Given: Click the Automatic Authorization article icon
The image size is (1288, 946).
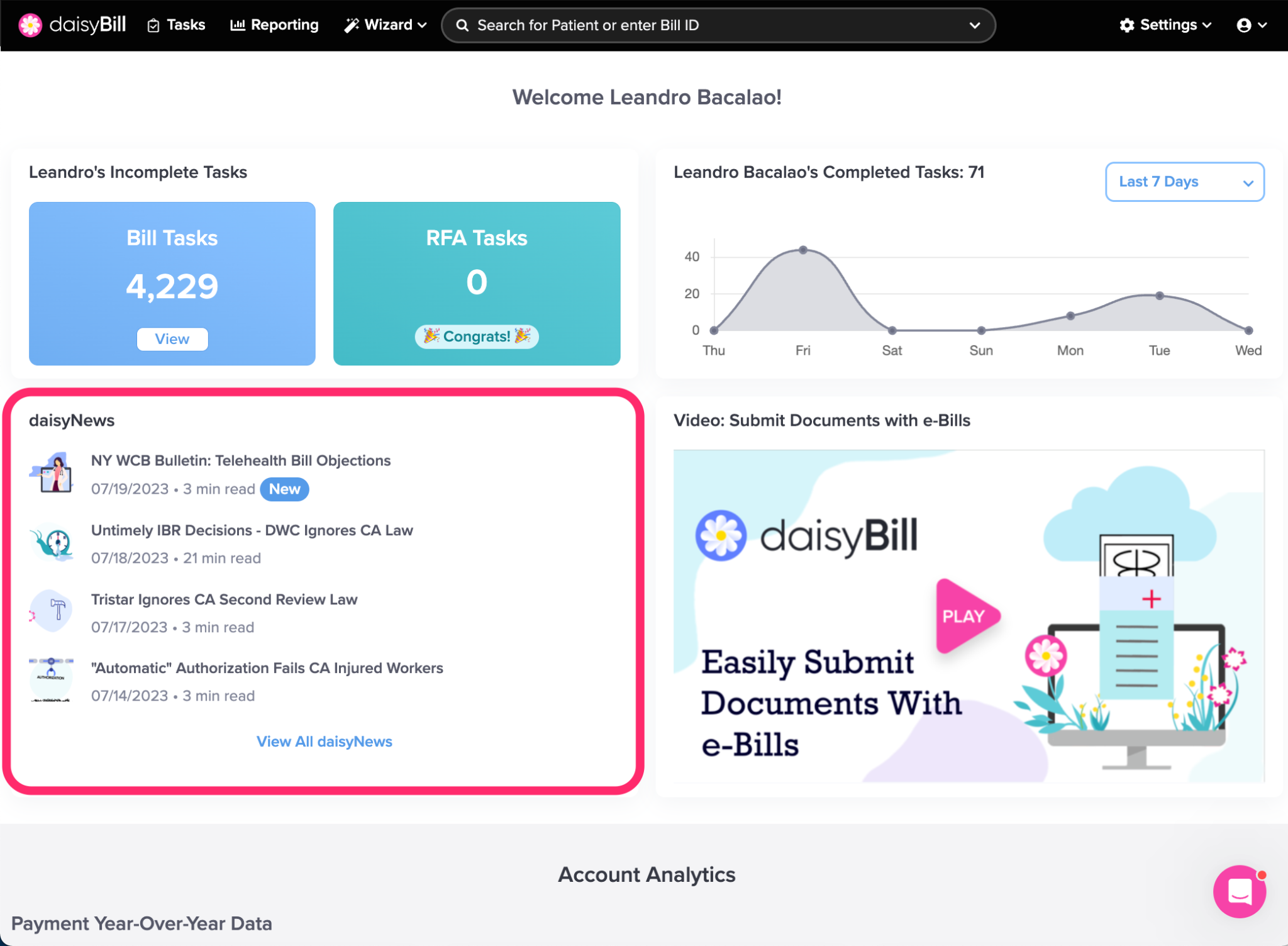Looking at the screenshot, I should pos(52,681).
